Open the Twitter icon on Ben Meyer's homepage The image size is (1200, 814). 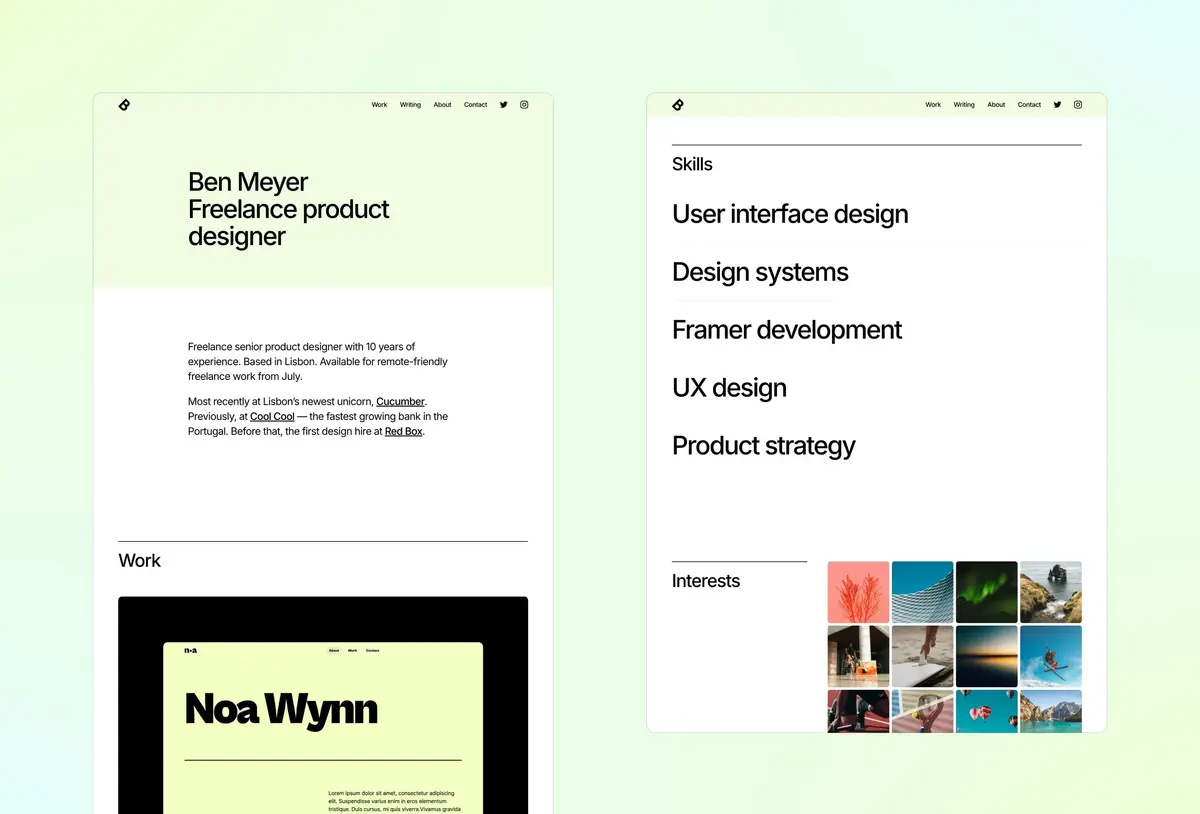pos(503,104)
